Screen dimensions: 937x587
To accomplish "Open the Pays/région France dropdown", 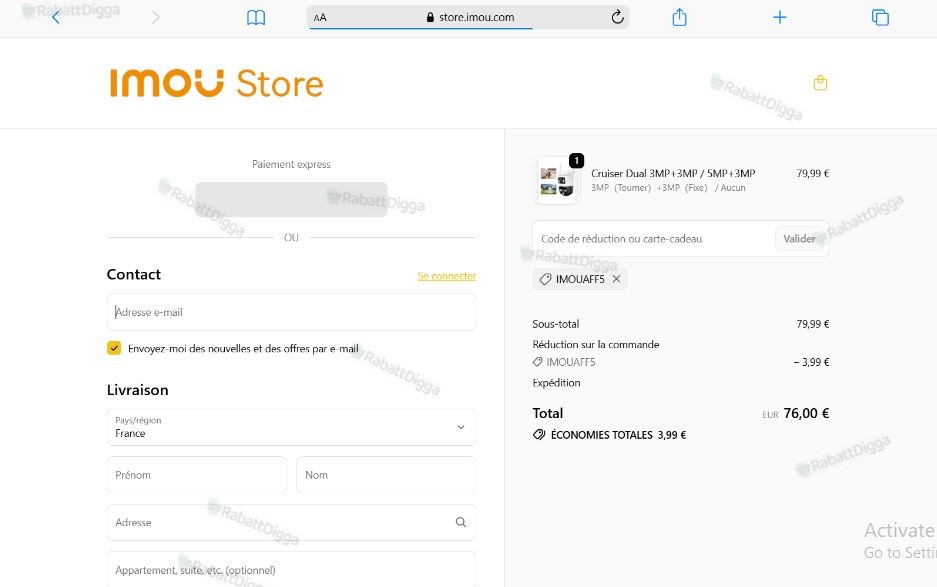I will point(291,427).
